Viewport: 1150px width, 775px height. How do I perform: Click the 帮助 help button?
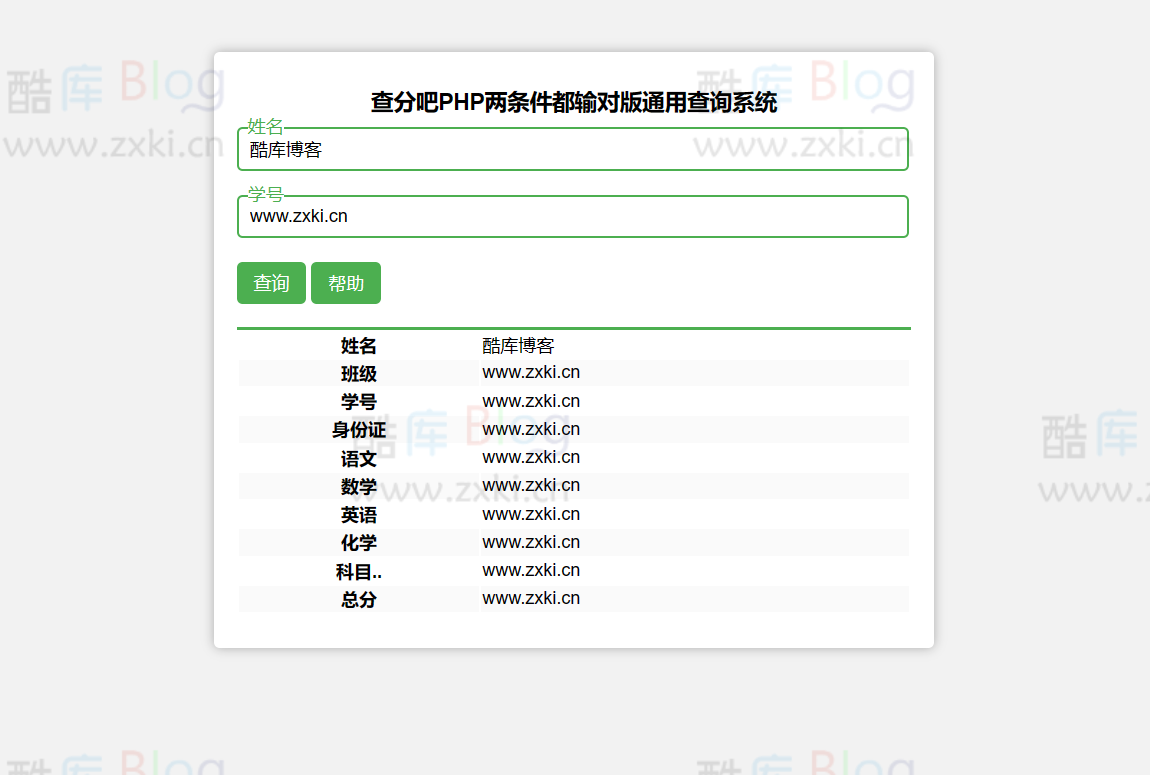pyautogui.click(x=346, y=283)
